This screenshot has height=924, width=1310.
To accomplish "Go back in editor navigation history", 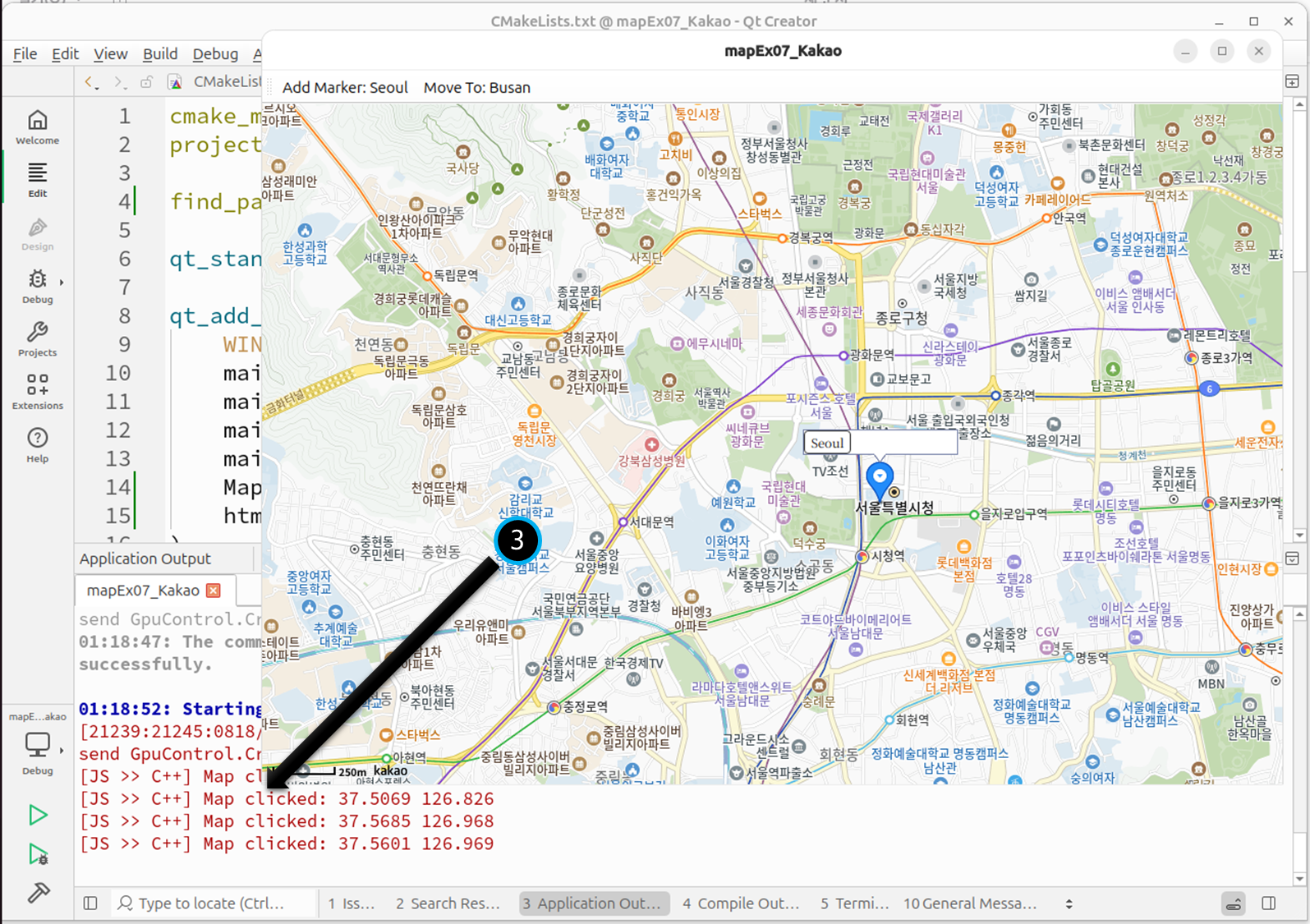I will [x=90, y=82].
